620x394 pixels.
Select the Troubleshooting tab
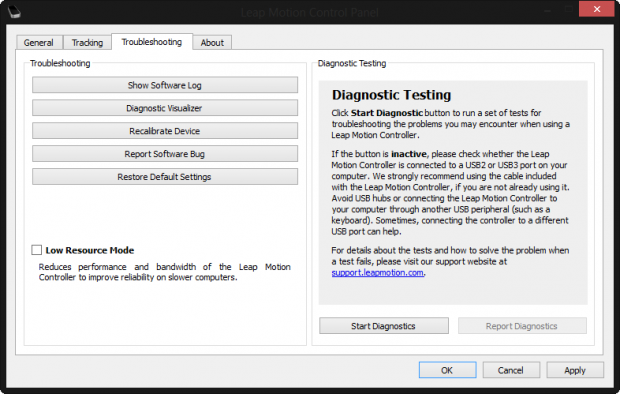coord(152,42)
